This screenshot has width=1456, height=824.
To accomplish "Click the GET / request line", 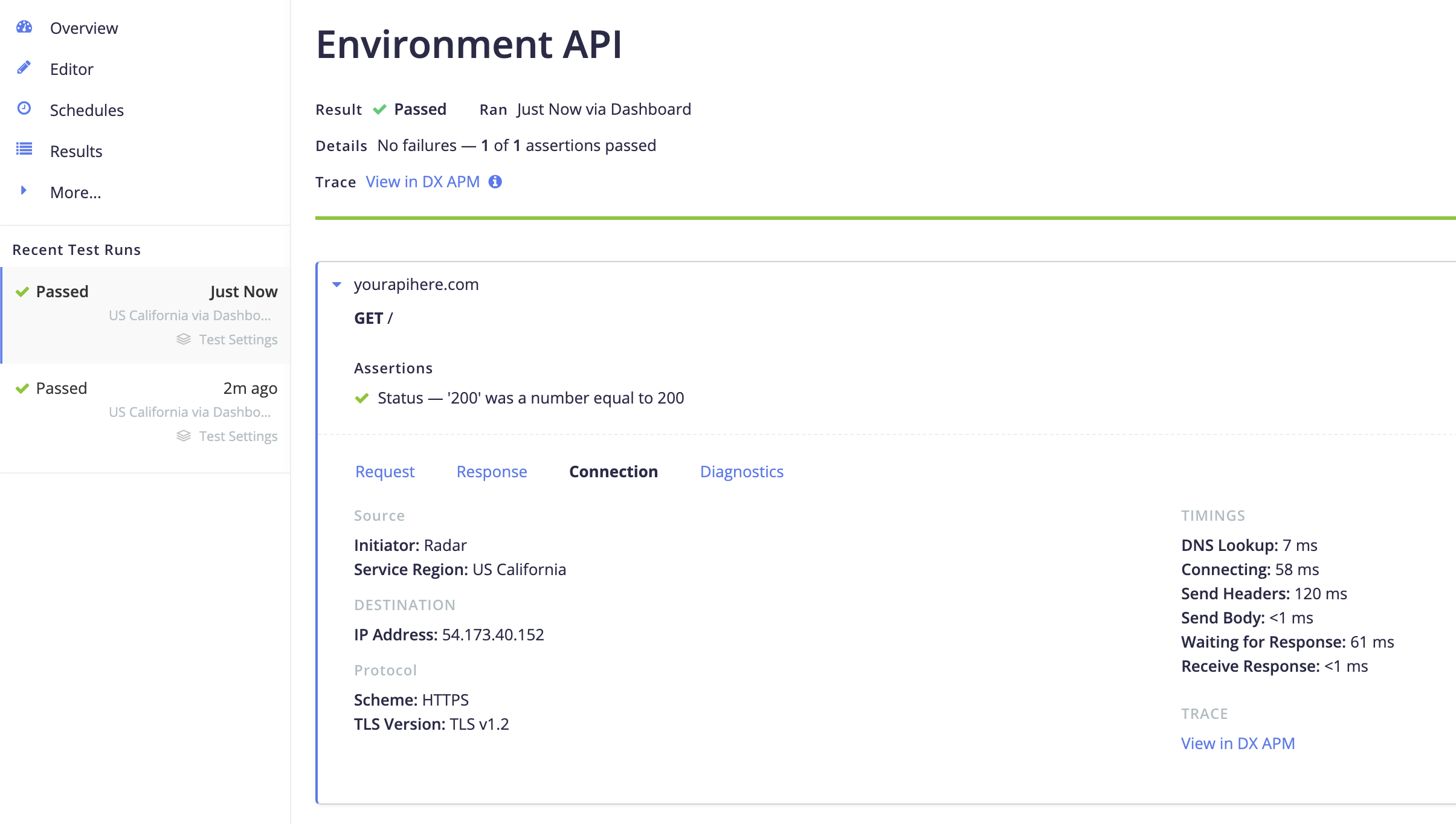I will 373,318.
